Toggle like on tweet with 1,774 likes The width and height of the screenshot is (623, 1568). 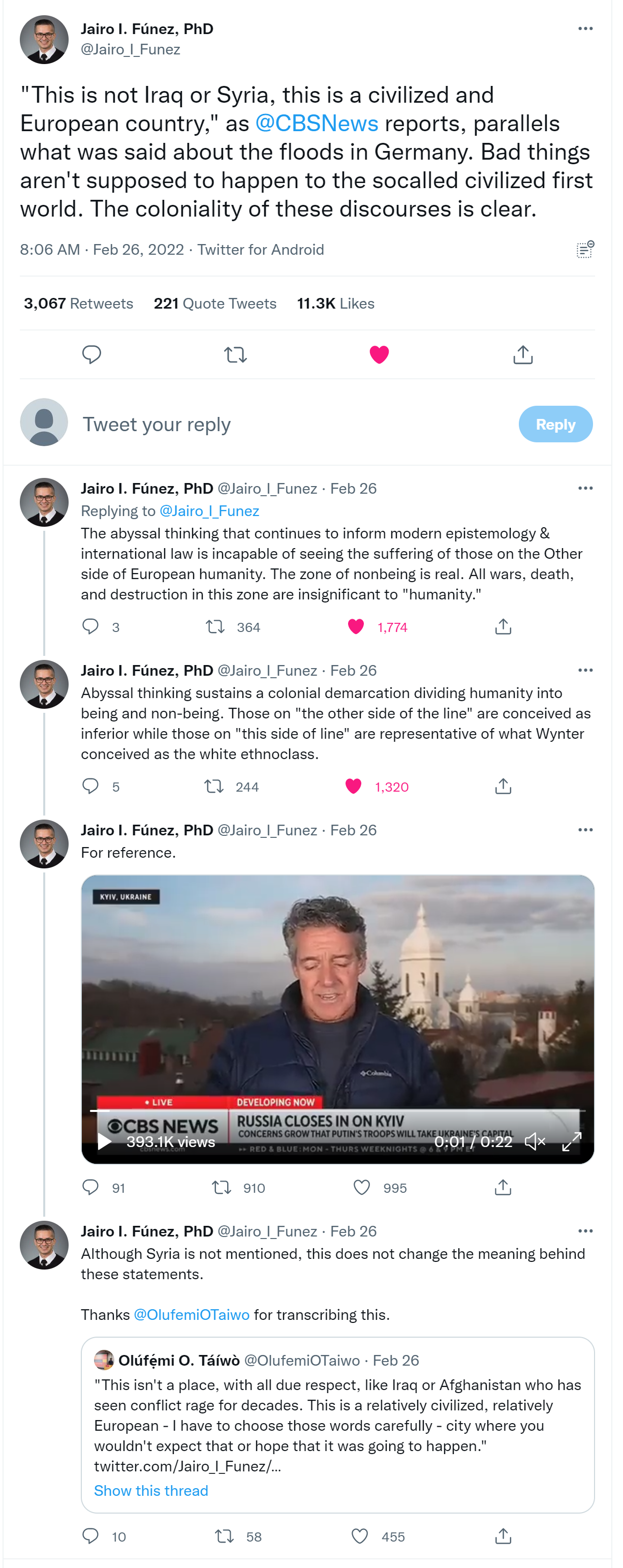(x=356, y=626)
